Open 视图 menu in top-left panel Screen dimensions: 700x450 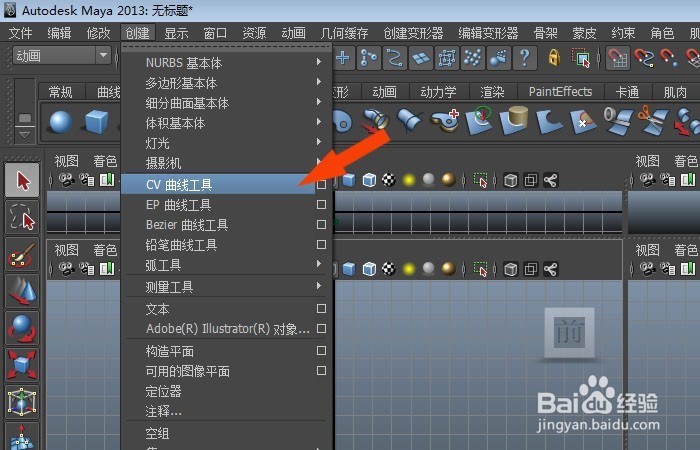[67, 161]
